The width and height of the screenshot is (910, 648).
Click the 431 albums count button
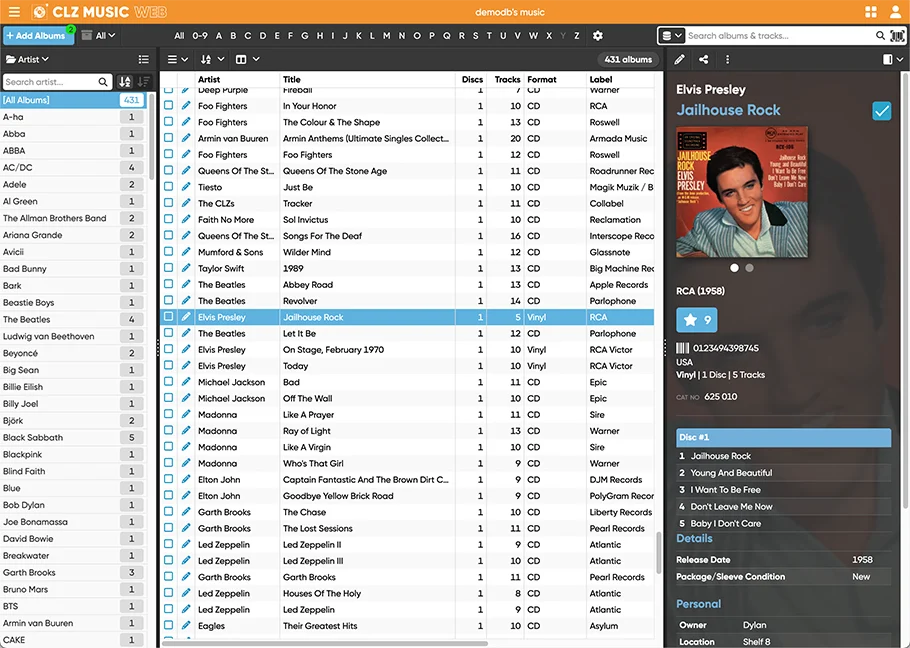628,59
